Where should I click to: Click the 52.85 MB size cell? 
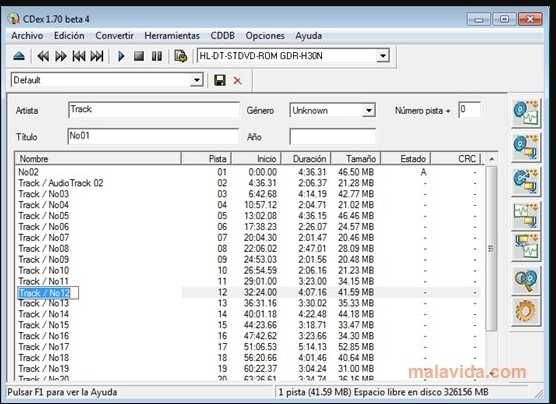356,347
